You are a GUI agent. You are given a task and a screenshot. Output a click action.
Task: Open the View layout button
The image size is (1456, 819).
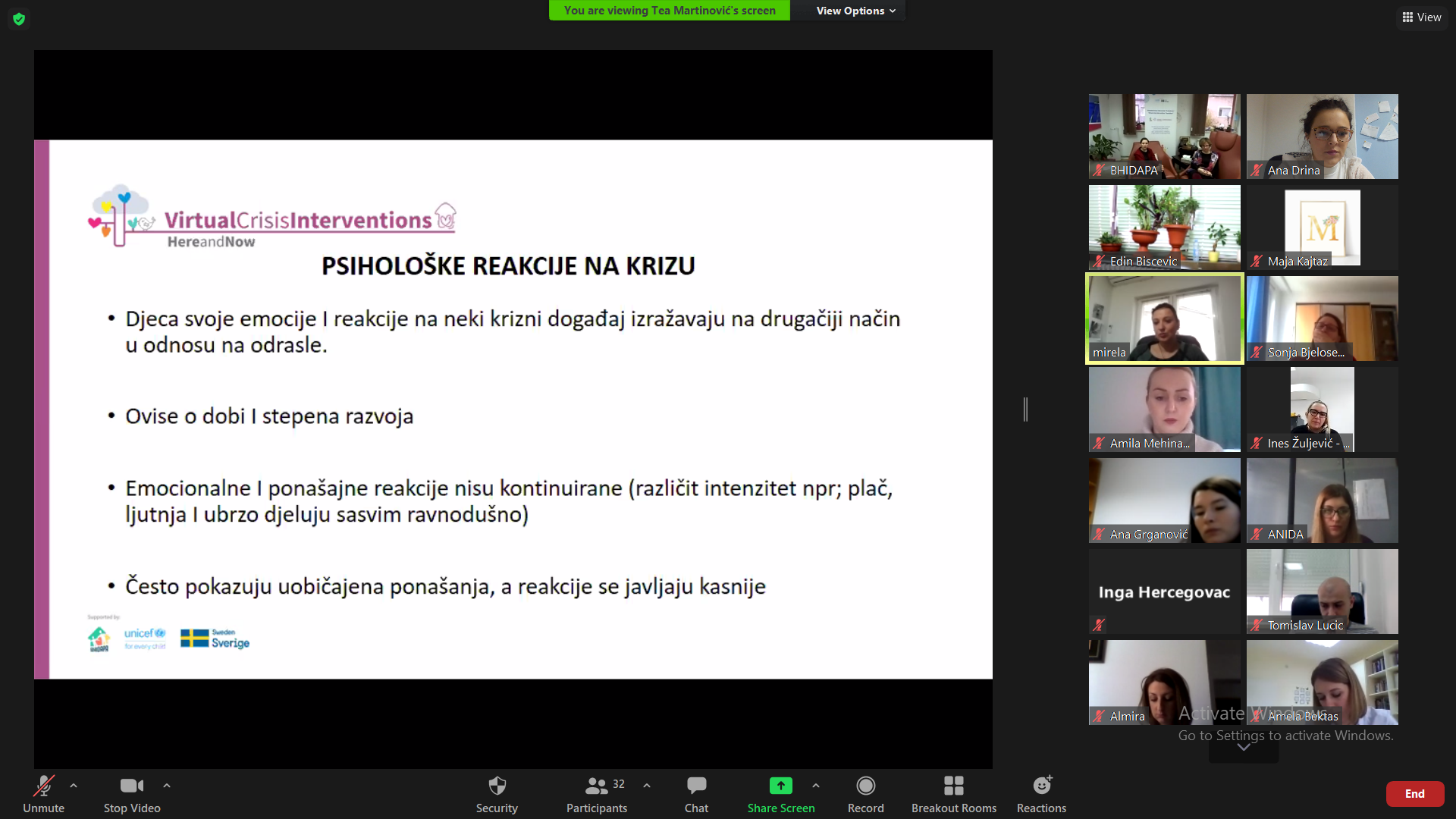tap(1422, 17)
